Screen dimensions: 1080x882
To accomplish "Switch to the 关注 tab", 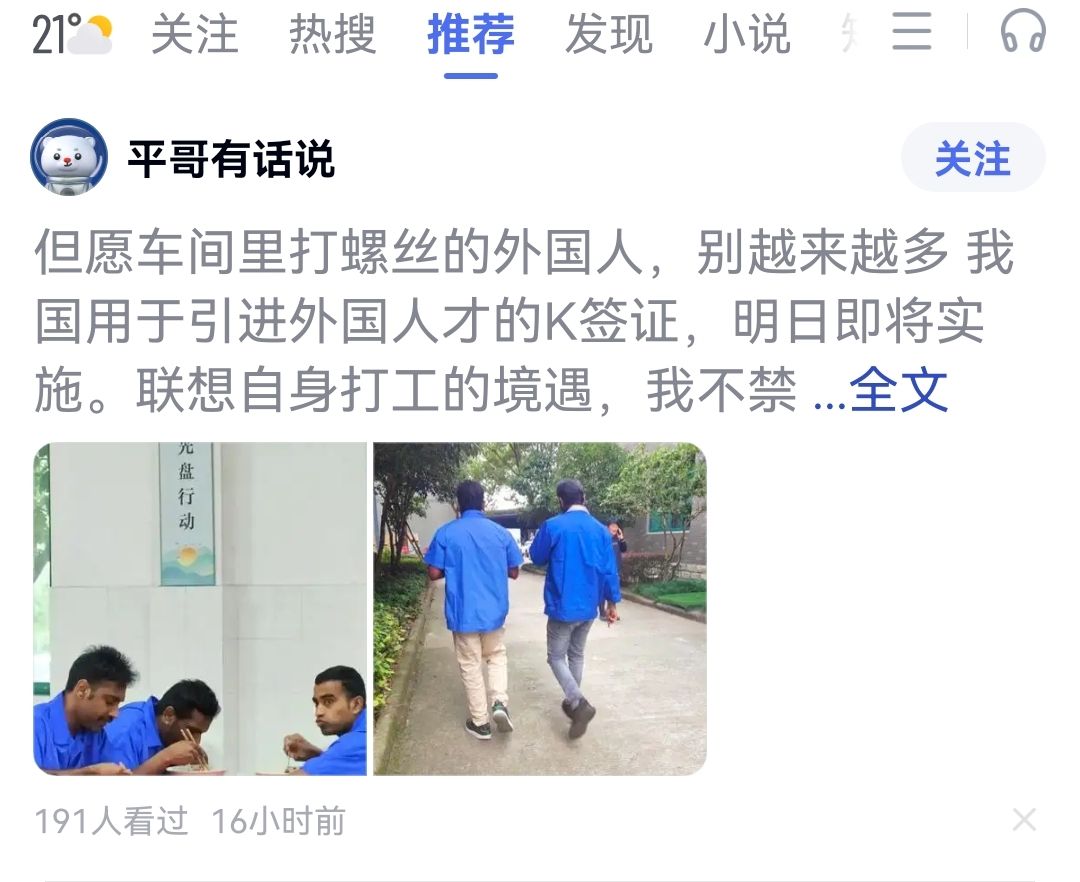I will [195, 34].
